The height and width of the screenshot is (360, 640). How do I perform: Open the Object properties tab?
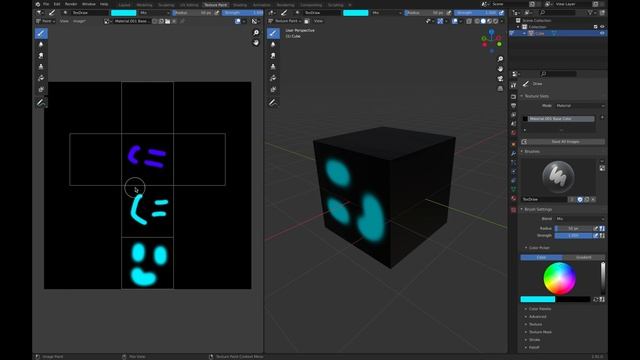513,144
